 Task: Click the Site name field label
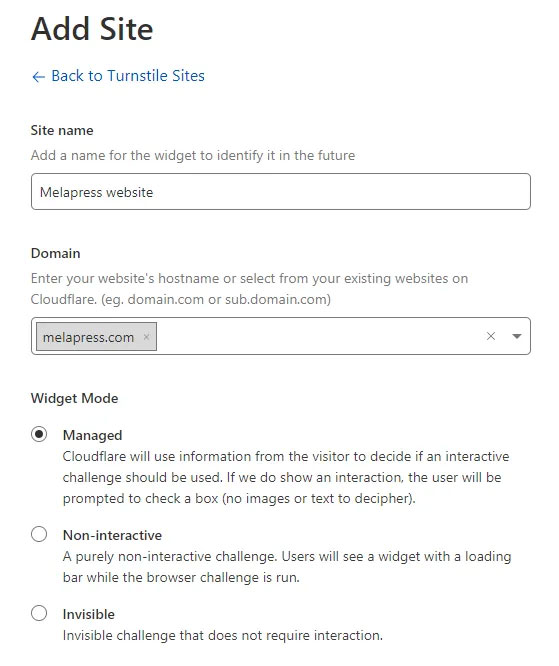point(62,130)
